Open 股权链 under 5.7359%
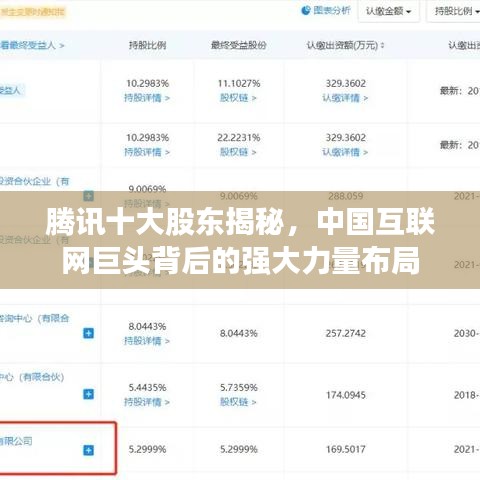Image resolution: width=480 pixels, height=480 pixels. coord(238,402)
